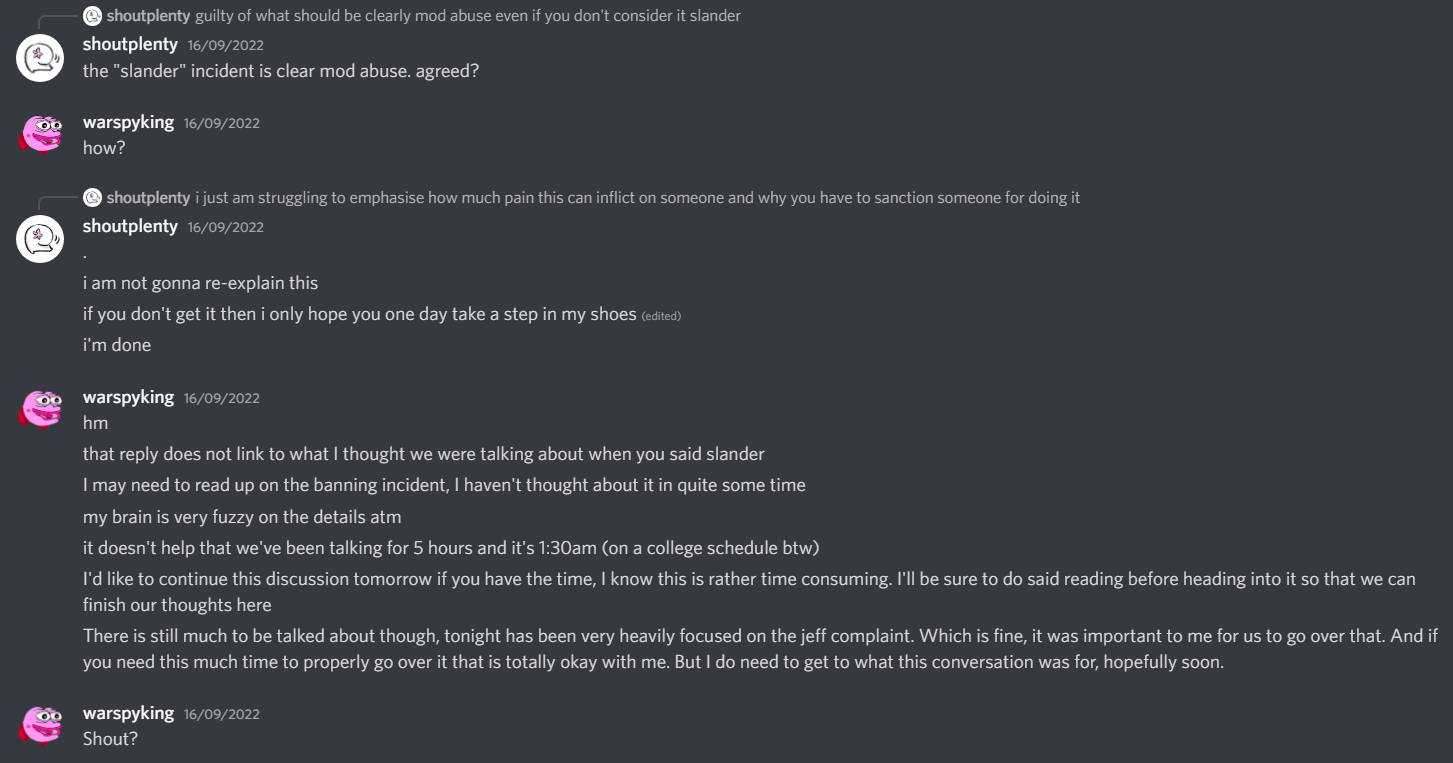Click the "(edited)" label after "step in my shoes"
Screen dimensions: 1453x763
[x=661, y=316]
